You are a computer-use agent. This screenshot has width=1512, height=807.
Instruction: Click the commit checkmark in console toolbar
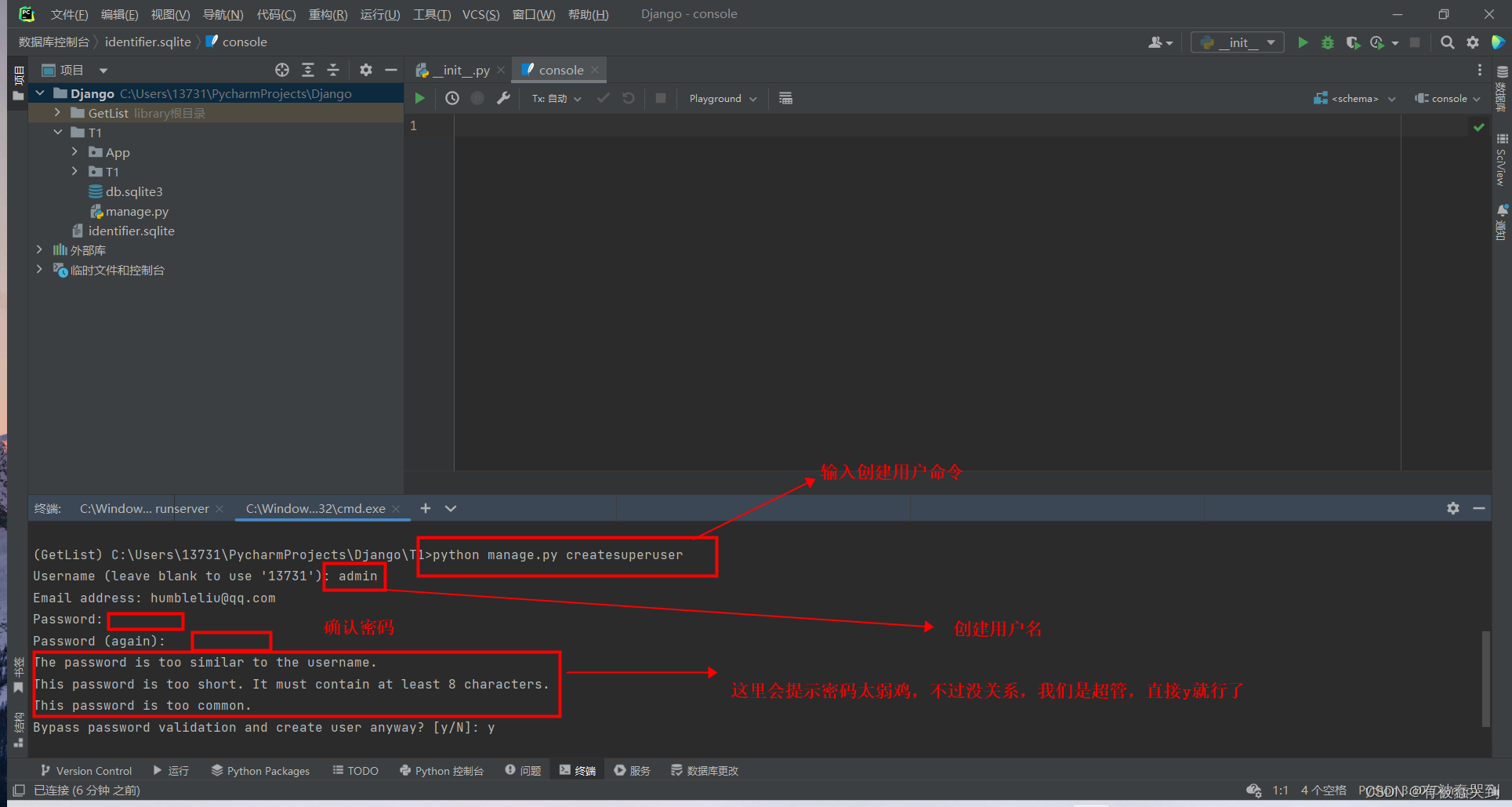(x=603, y=98)
